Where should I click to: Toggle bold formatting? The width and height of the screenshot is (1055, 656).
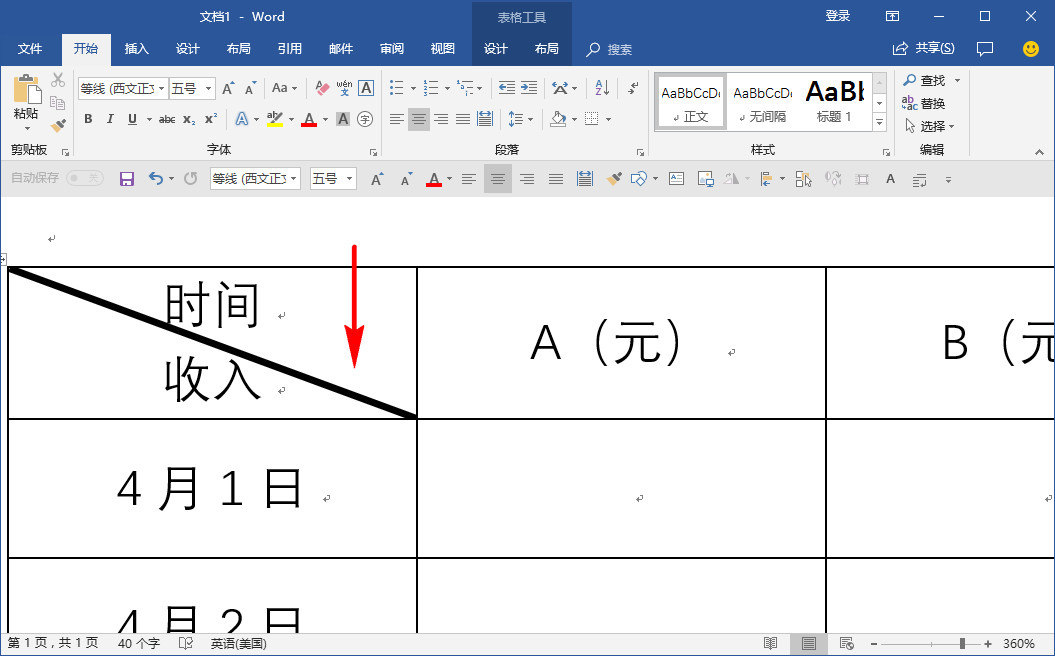point(88,119)
